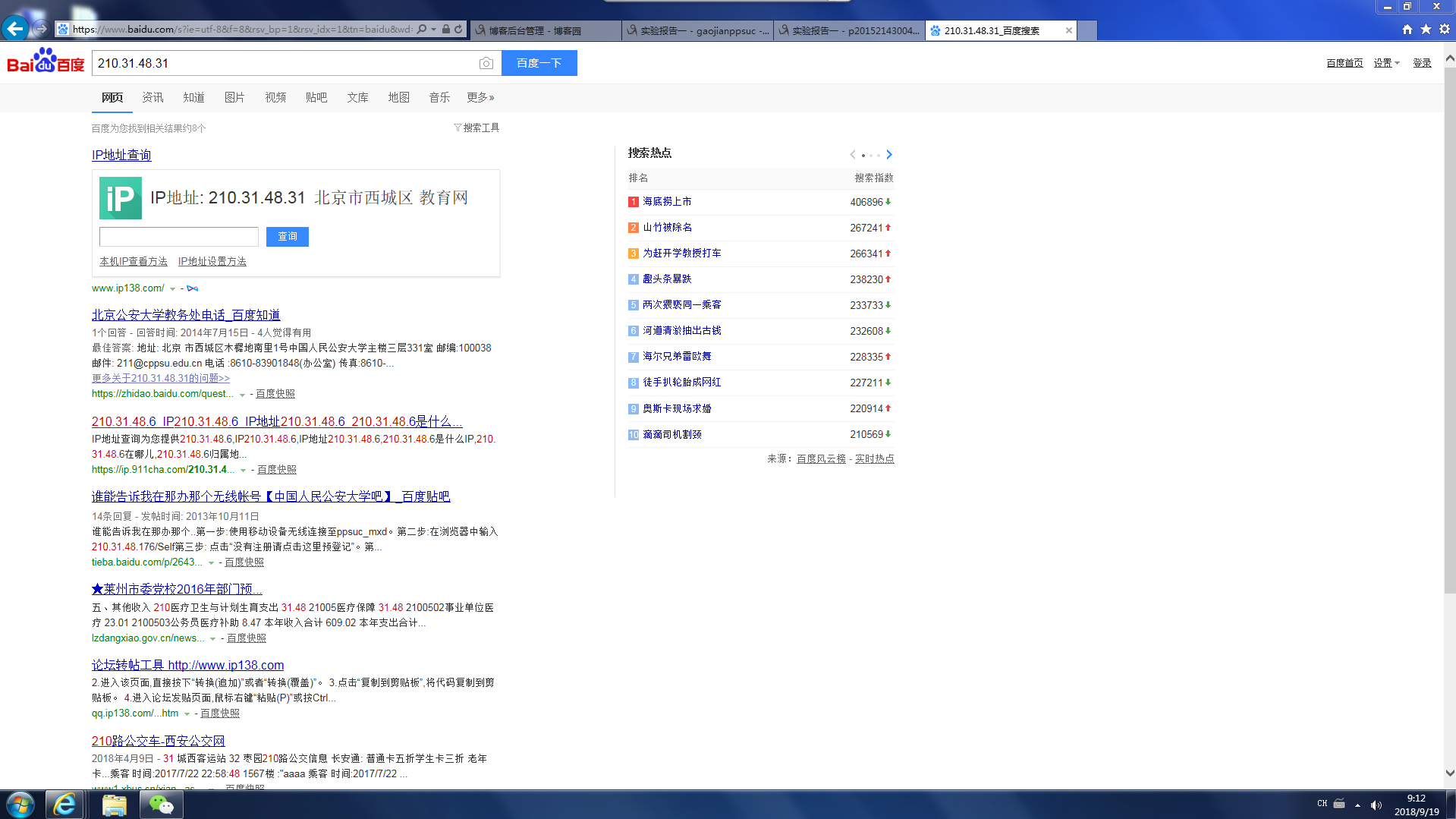This screenshot has width=1456, height=819.
Task: Switch to the 博客后台管理 browser tab
Action: (546, 30)
